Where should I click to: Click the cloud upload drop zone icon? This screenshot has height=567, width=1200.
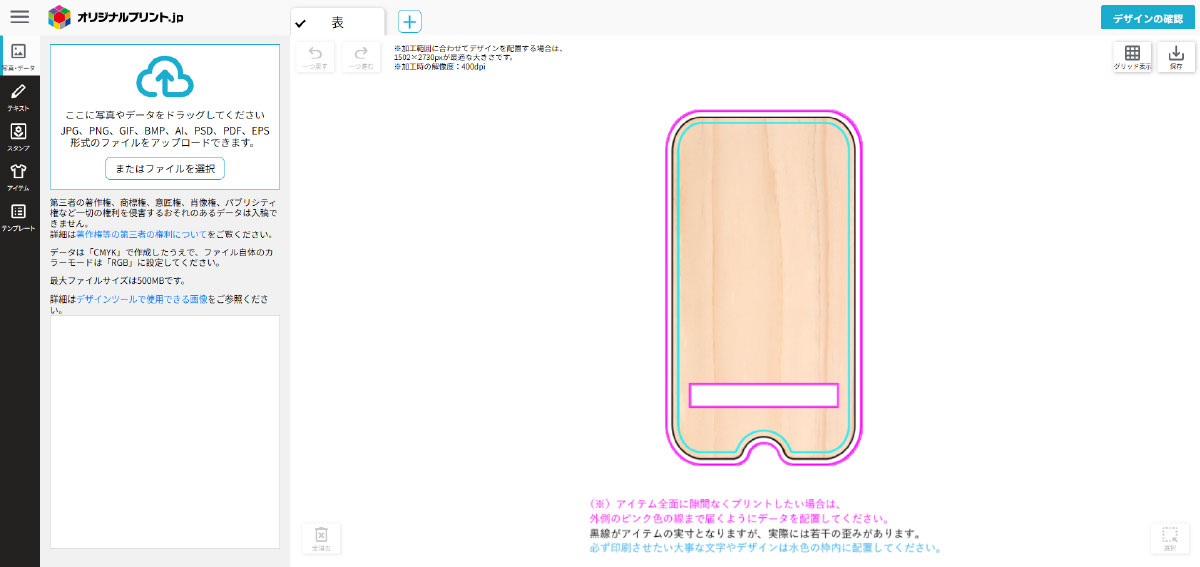coord(164,78)
